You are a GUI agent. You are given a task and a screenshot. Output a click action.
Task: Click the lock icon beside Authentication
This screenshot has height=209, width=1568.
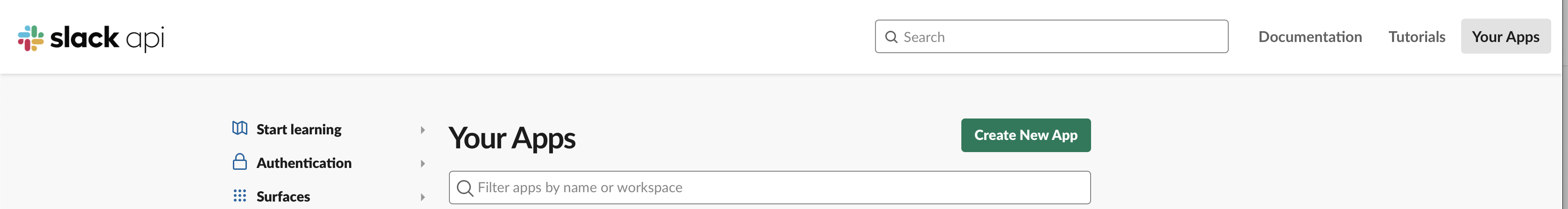coord(240,161)
